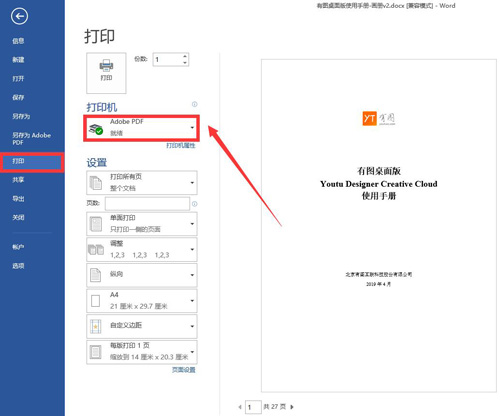Click the printer icon Print button

coord(106,73)
